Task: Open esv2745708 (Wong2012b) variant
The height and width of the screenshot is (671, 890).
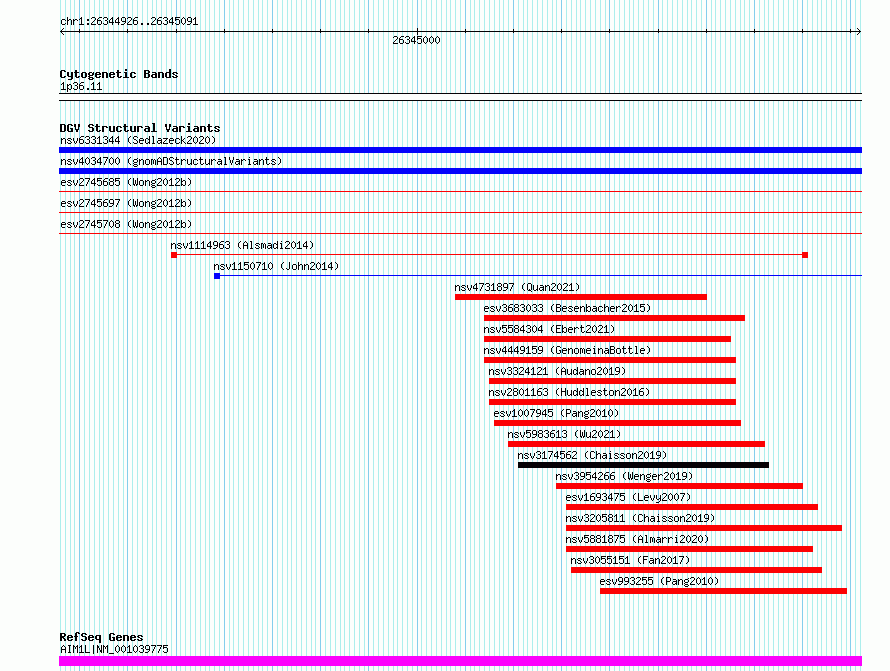Action: point(126,224)
